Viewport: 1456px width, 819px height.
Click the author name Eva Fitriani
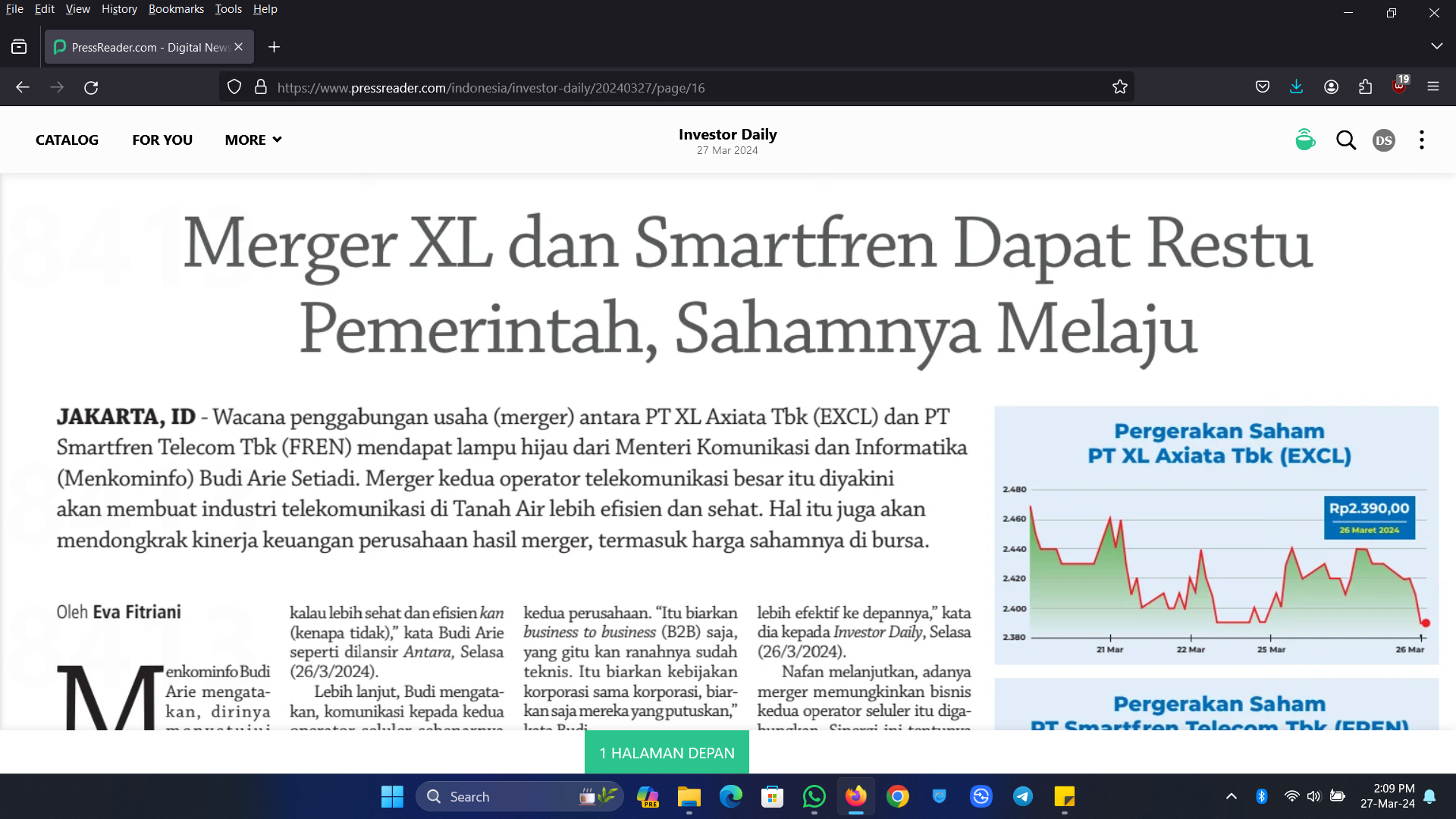136,612
